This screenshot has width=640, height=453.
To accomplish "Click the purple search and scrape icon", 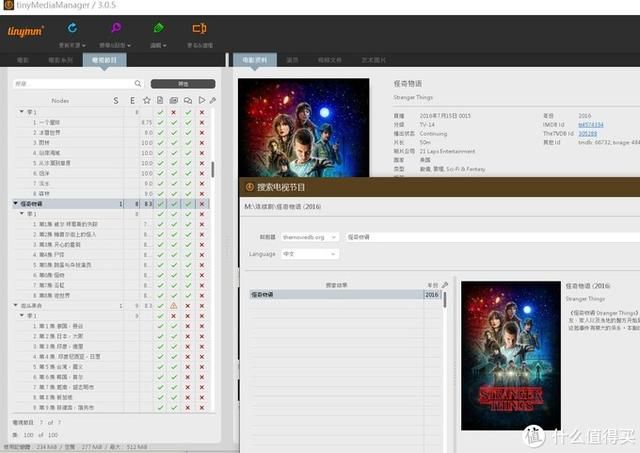I will click(116, 28).
